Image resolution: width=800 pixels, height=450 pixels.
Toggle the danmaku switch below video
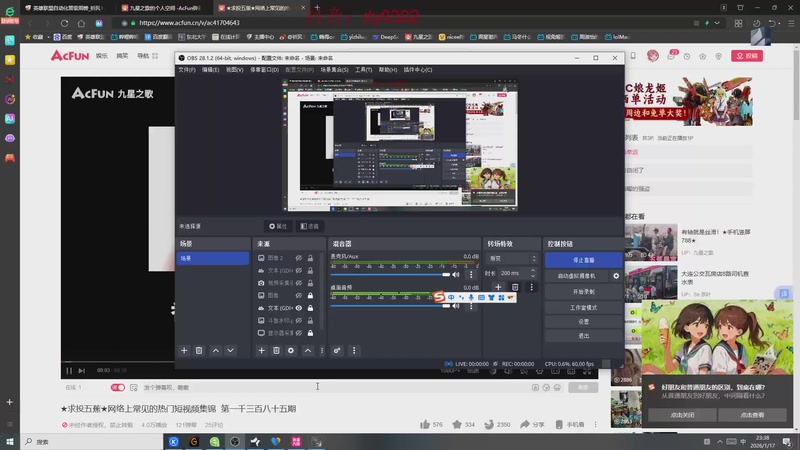point(118,387)
